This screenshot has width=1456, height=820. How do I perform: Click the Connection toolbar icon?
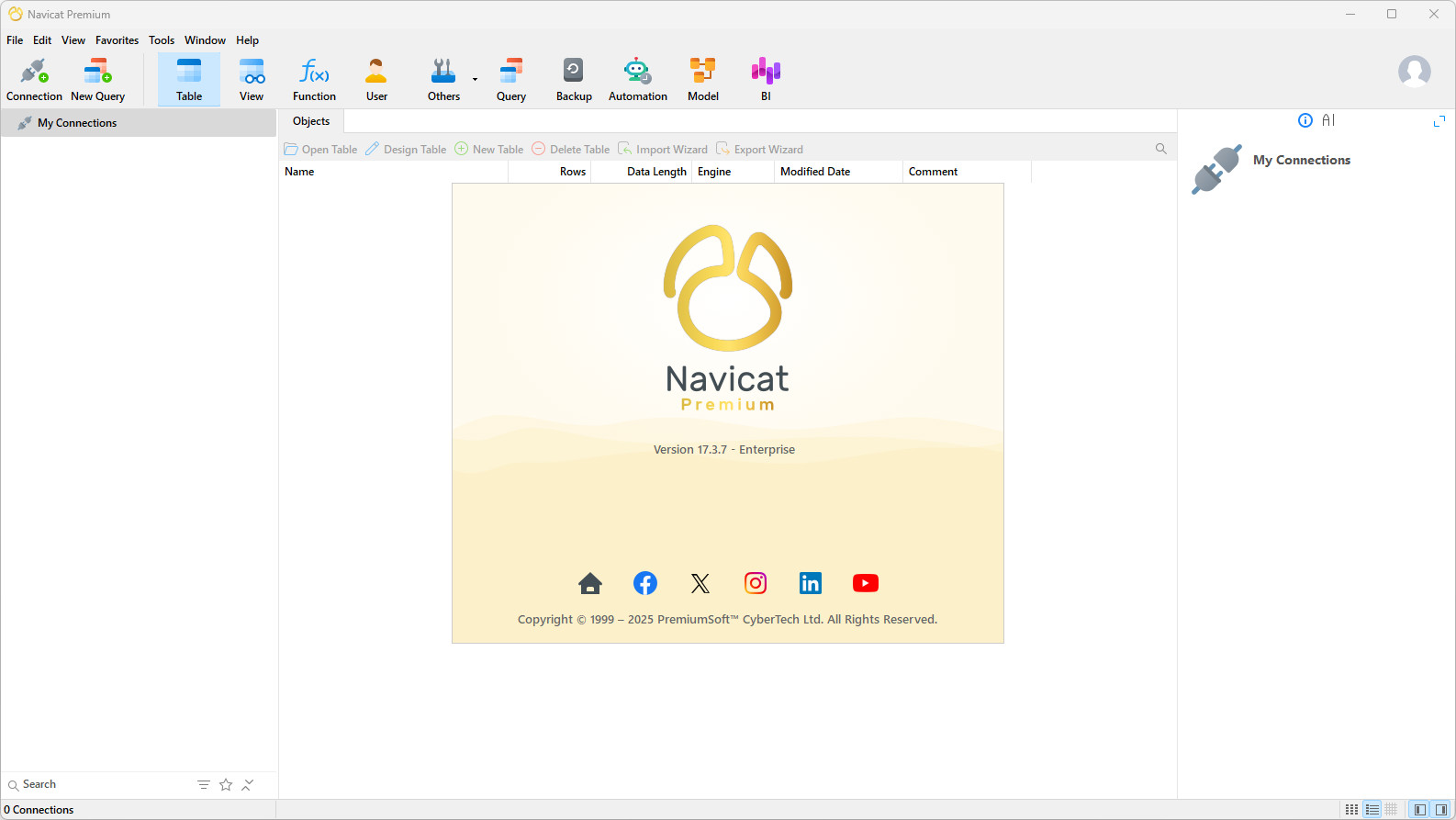[34, 80]
